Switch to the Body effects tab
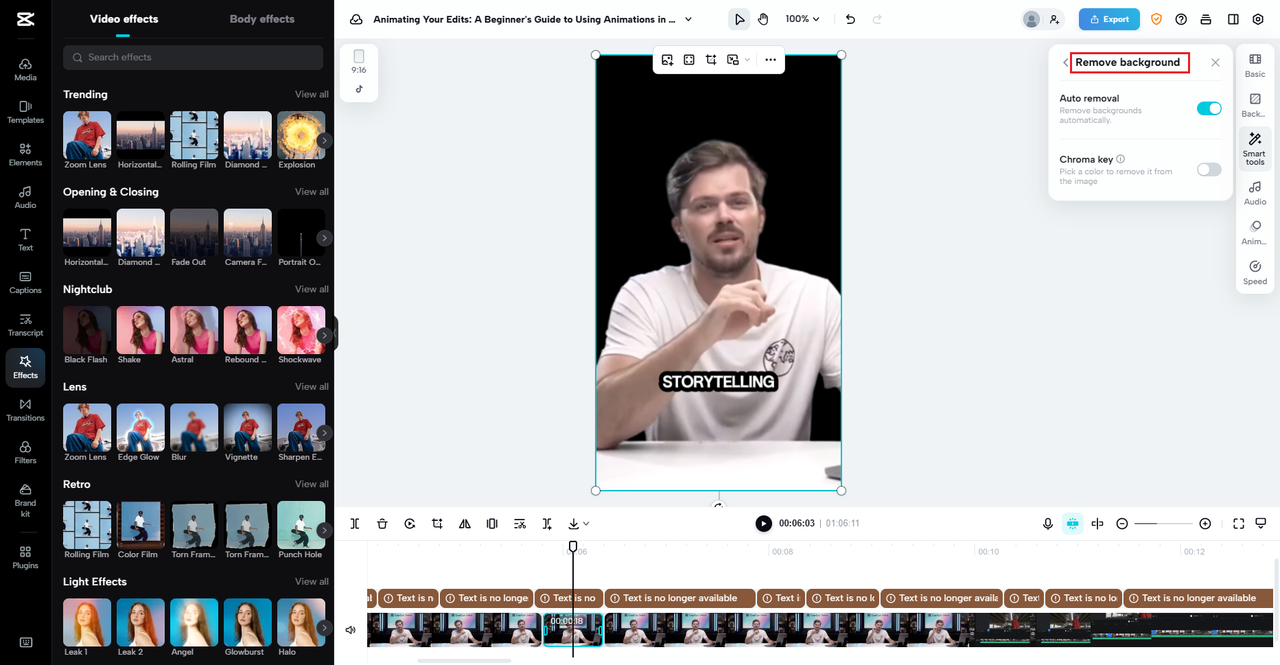The image size is (1280, 665). (260, 18)
